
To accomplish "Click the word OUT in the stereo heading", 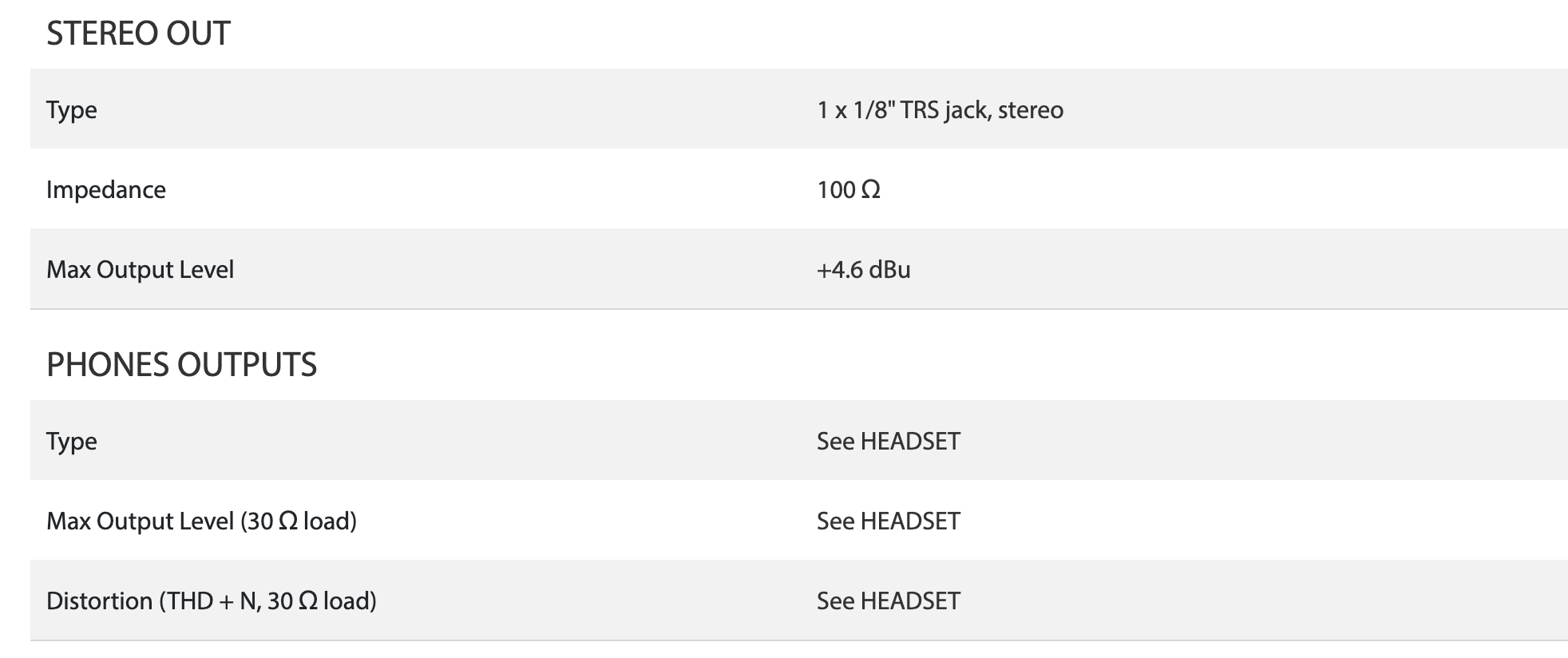I will (198, 34).
